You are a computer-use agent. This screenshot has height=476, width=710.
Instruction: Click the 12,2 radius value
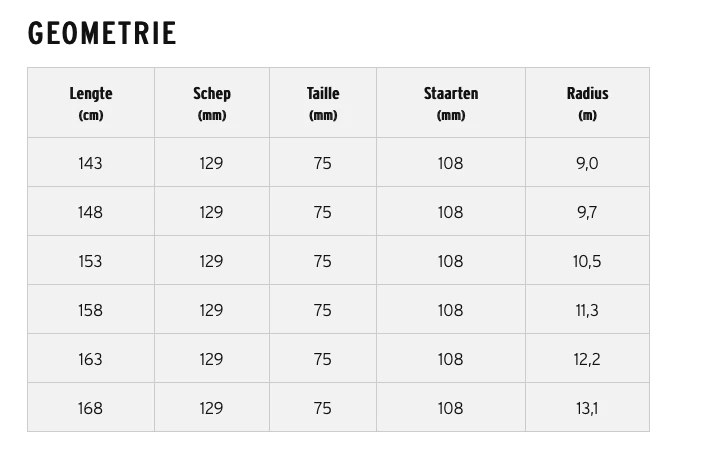pyautogui.click(x=587, y=359)
